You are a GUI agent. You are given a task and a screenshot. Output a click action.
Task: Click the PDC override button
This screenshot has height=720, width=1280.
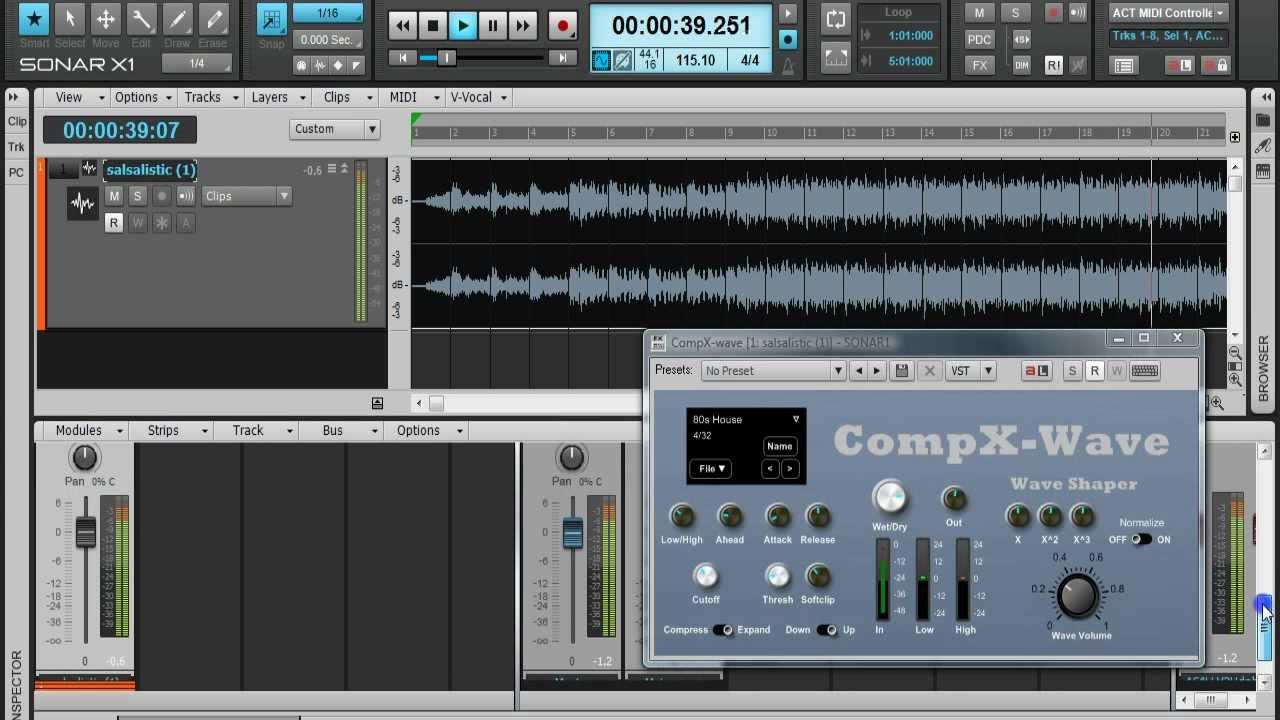coord(979,40)
